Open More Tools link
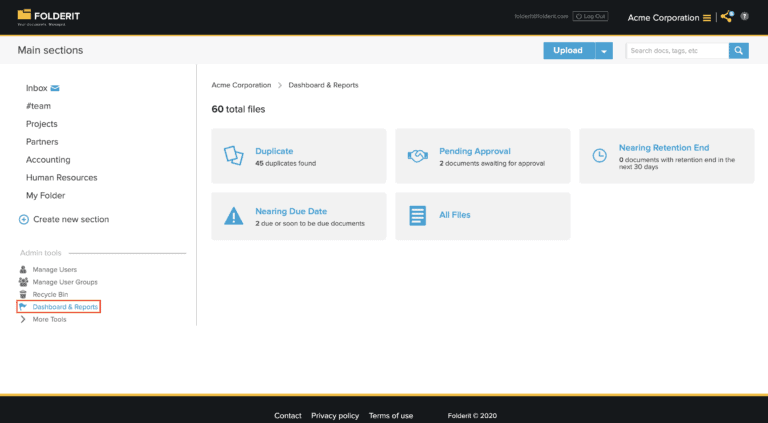Screen dimensions: 768x423 [49, 319]
